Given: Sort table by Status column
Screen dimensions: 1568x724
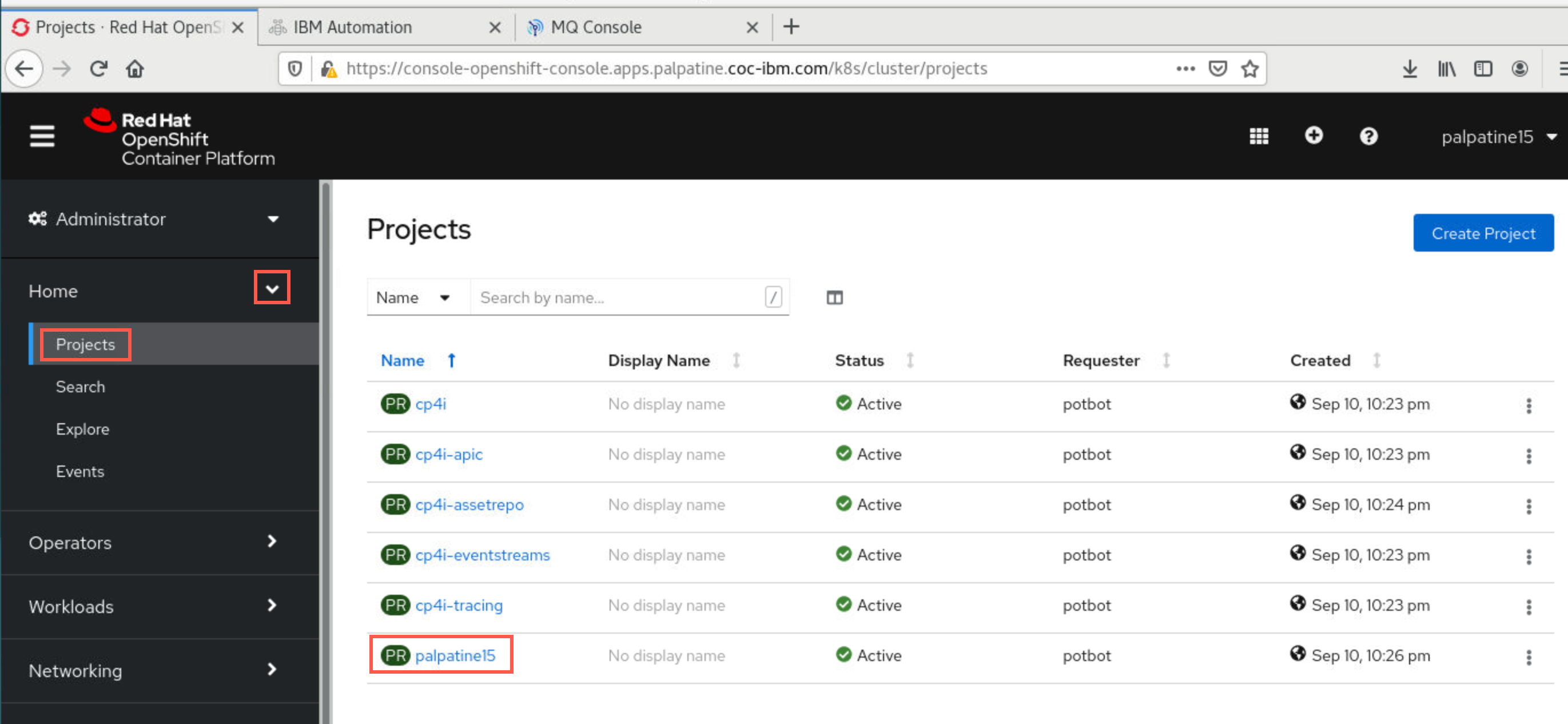Looking at the screenshot, I should point(859,360).
